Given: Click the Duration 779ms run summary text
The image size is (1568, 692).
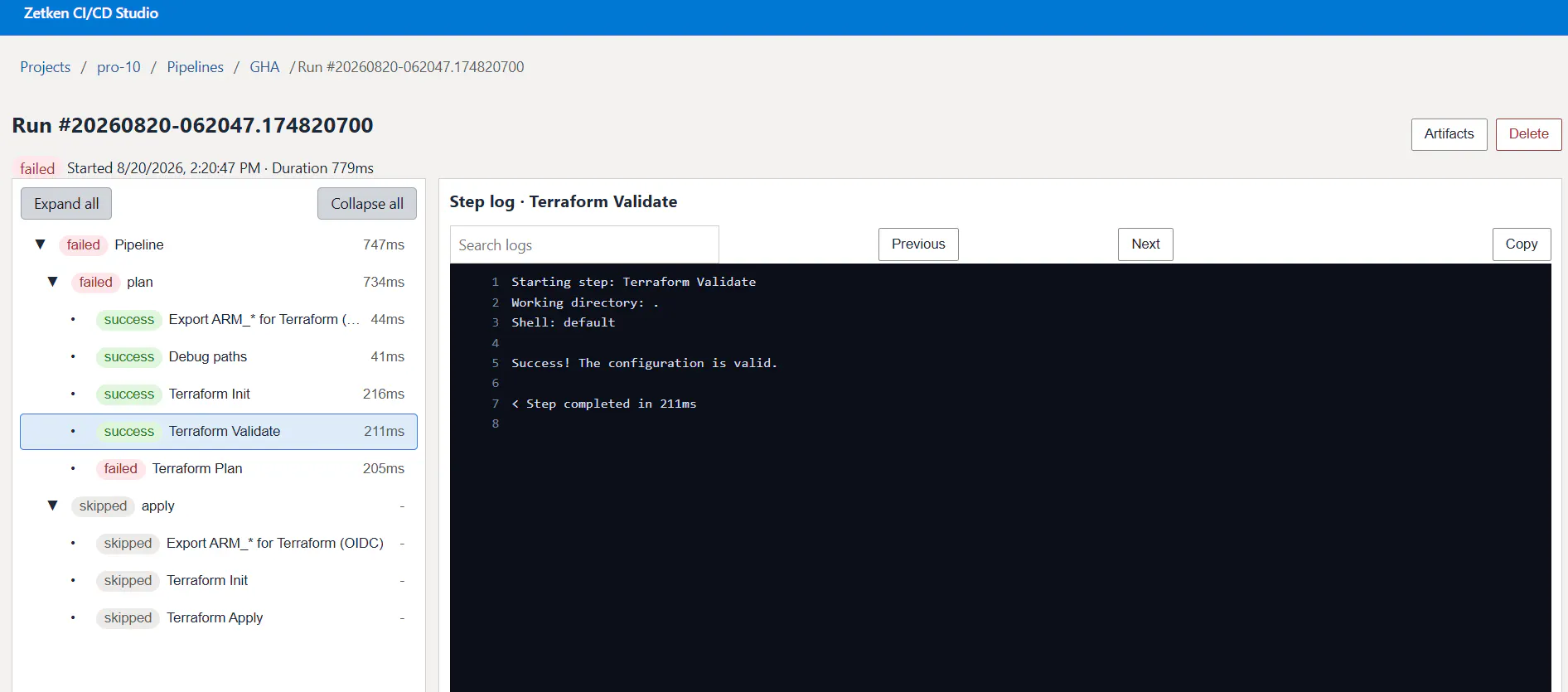Looking at the screenshot, I should [x=322, y=168].
